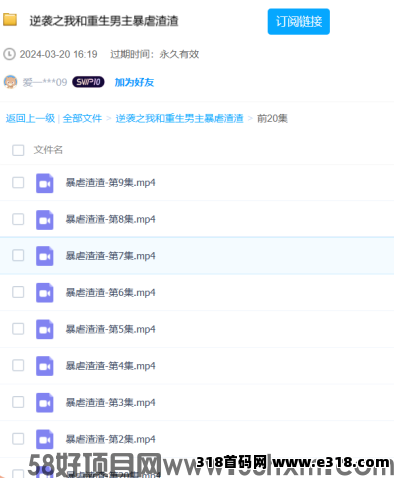Screen dimensions: 394x478
Task: Open video icon for 第9集.mp4
Action: (x=45, y=183)
